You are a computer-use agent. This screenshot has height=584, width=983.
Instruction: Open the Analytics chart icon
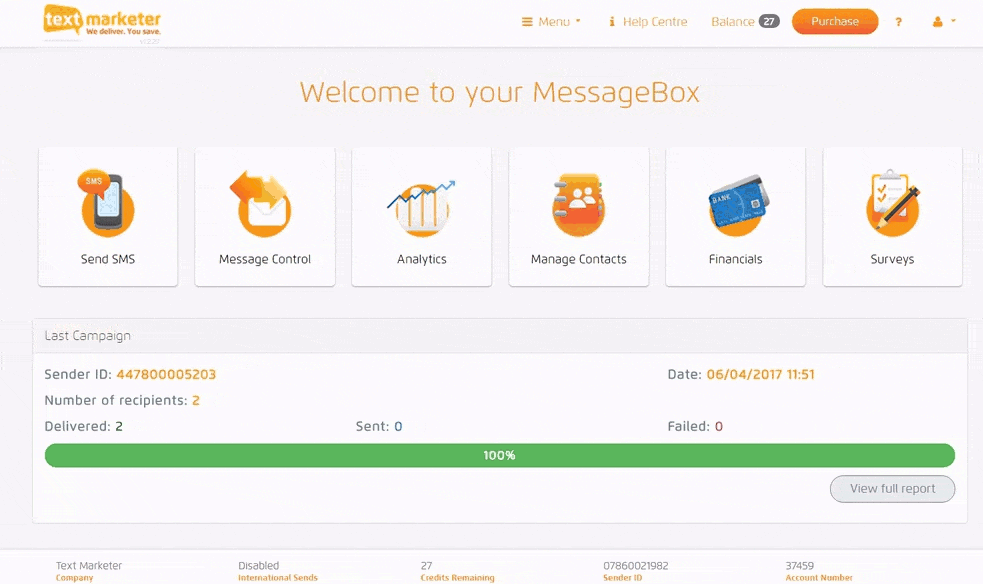tap(421, 208)
